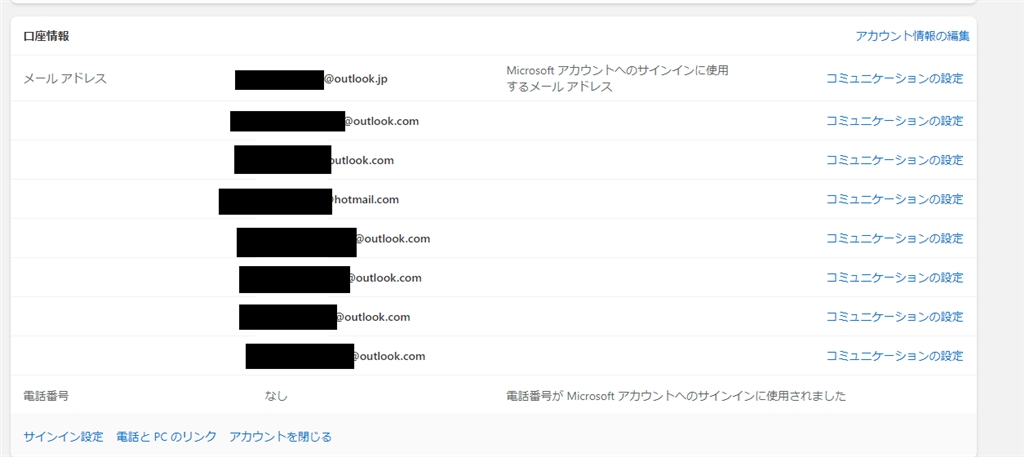Click the なし phone number value
The height and width of the screenshot is (457, 1024).
276,396
